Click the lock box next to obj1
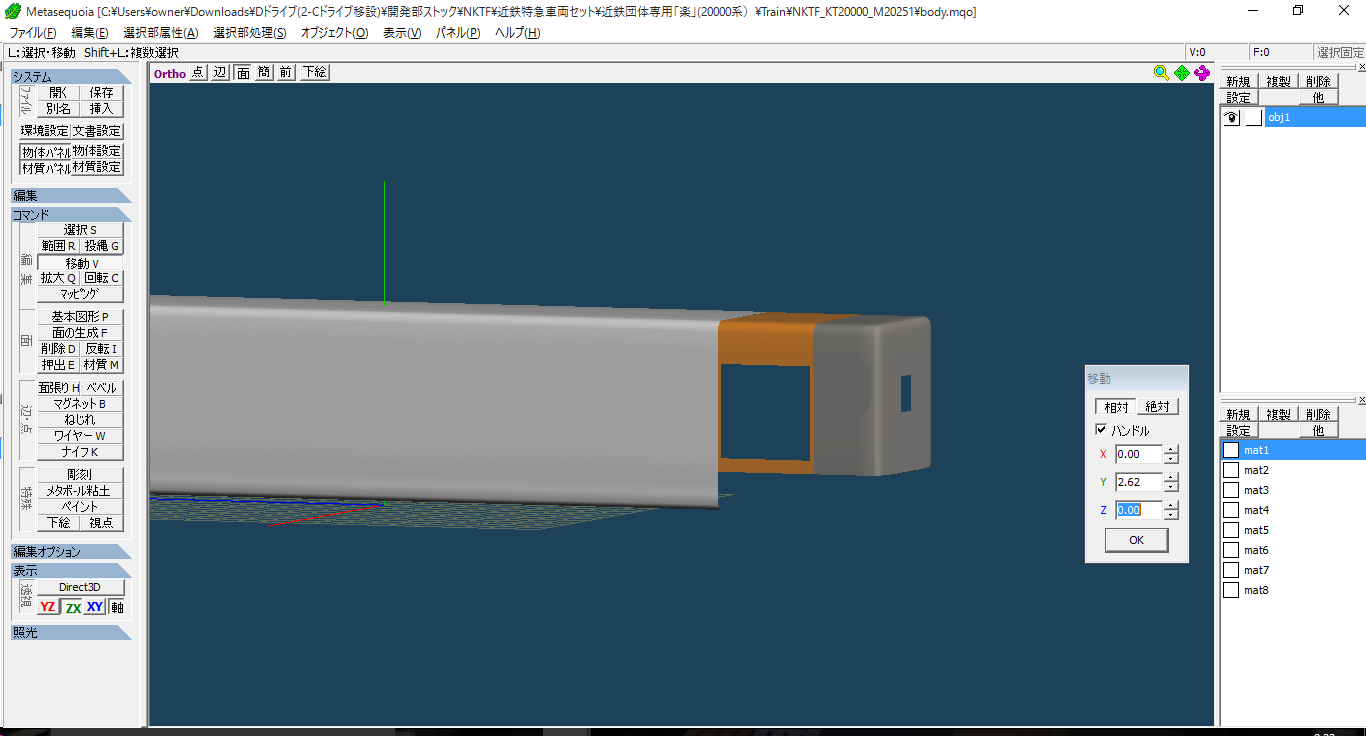 (1253, 117)
